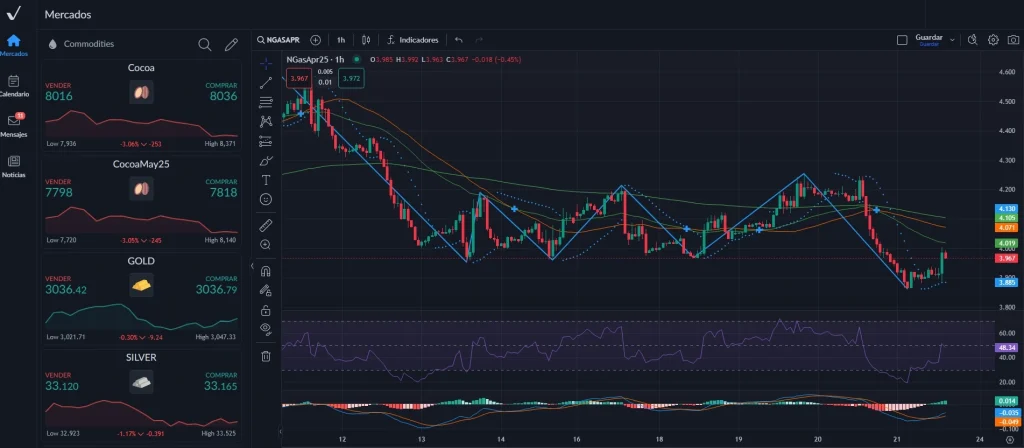Click GOLD VENDER price 3036.42
The width and height of the screenshot is (1024, 448).
pyautogui.click(x=66, y=289)
